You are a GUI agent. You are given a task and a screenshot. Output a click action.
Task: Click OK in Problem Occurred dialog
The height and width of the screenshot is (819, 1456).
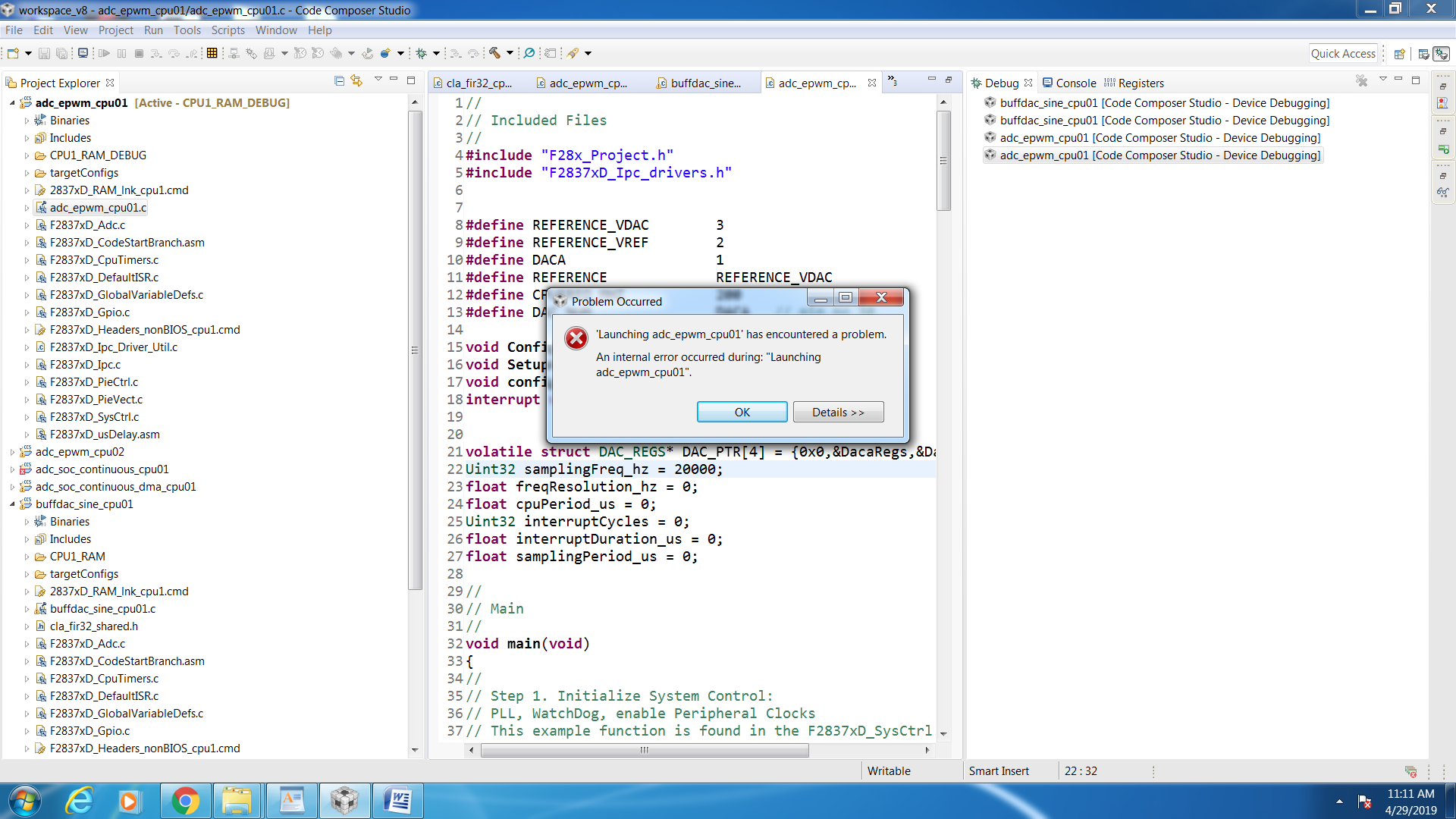click(742, 413)
